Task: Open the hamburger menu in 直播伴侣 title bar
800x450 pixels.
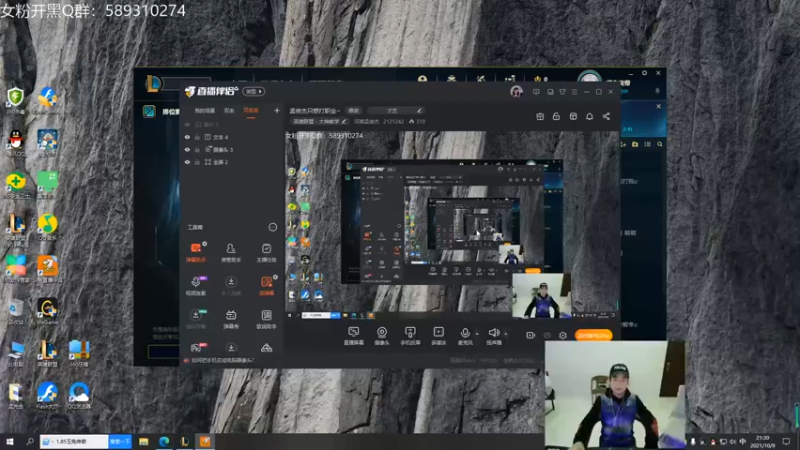Action: (574, 92)
